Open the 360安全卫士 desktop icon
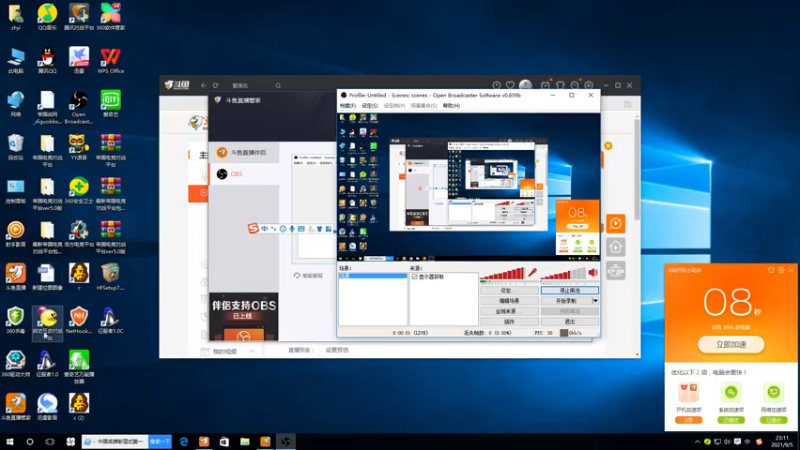 79,190
